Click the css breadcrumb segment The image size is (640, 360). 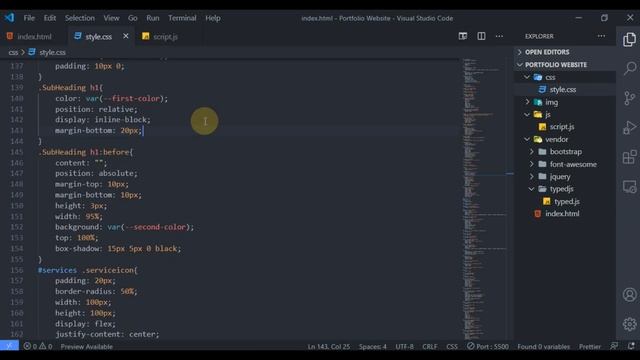[x=13, y=52]
